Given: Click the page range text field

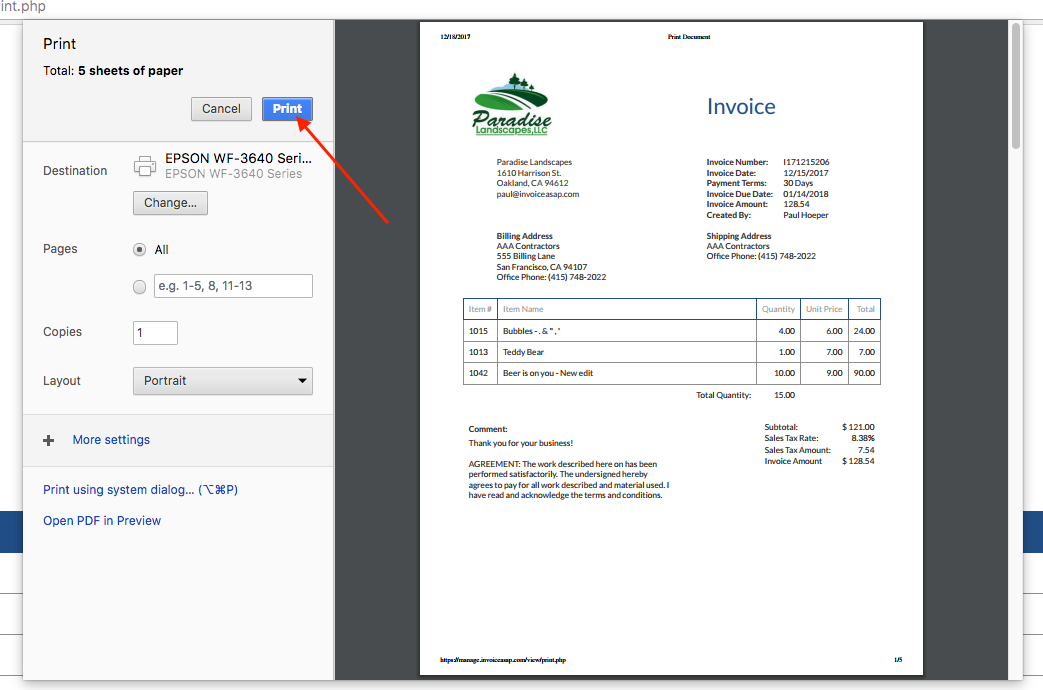Looking at the screenshot, I should (232, 286).
